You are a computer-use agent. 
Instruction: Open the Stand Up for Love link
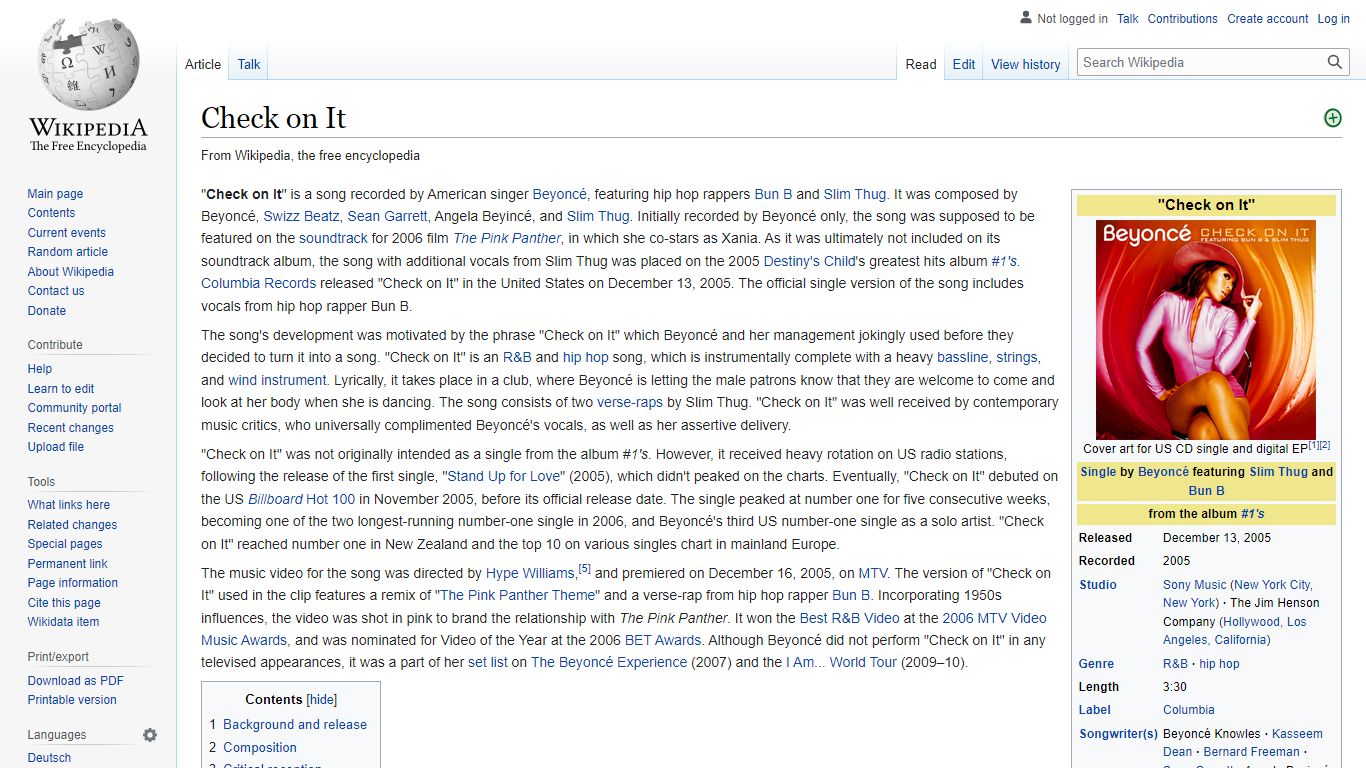tap(505, 476)
